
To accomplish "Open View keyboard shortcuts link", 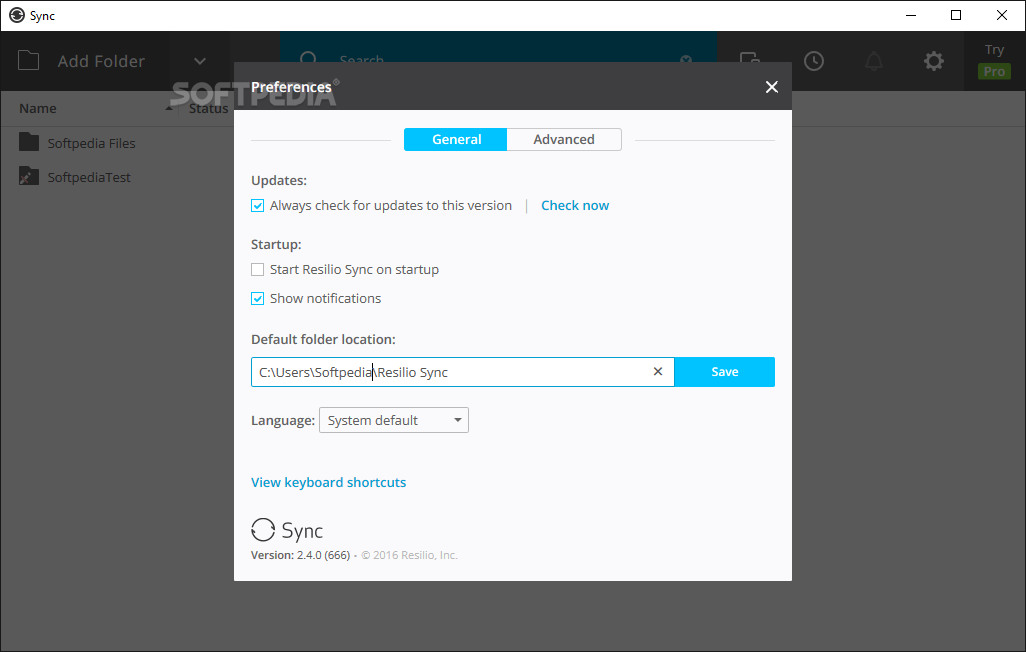I will [328, 482].
